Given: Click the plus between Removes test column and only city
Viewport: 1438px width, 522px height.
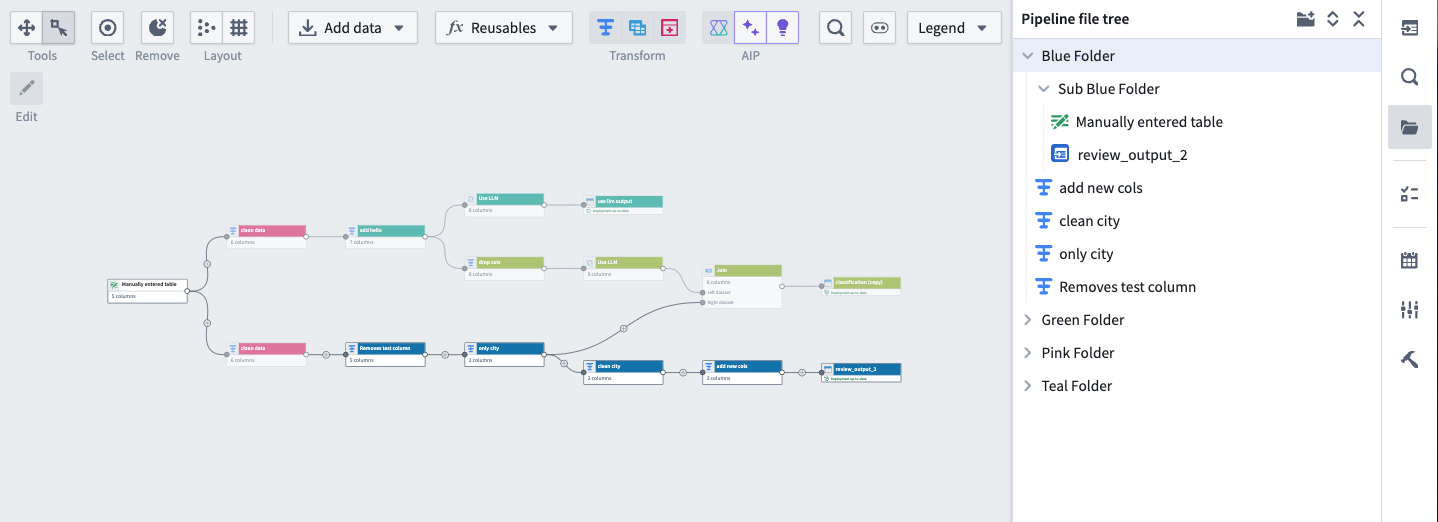Looking at the screenshot, I should (445, 354).
